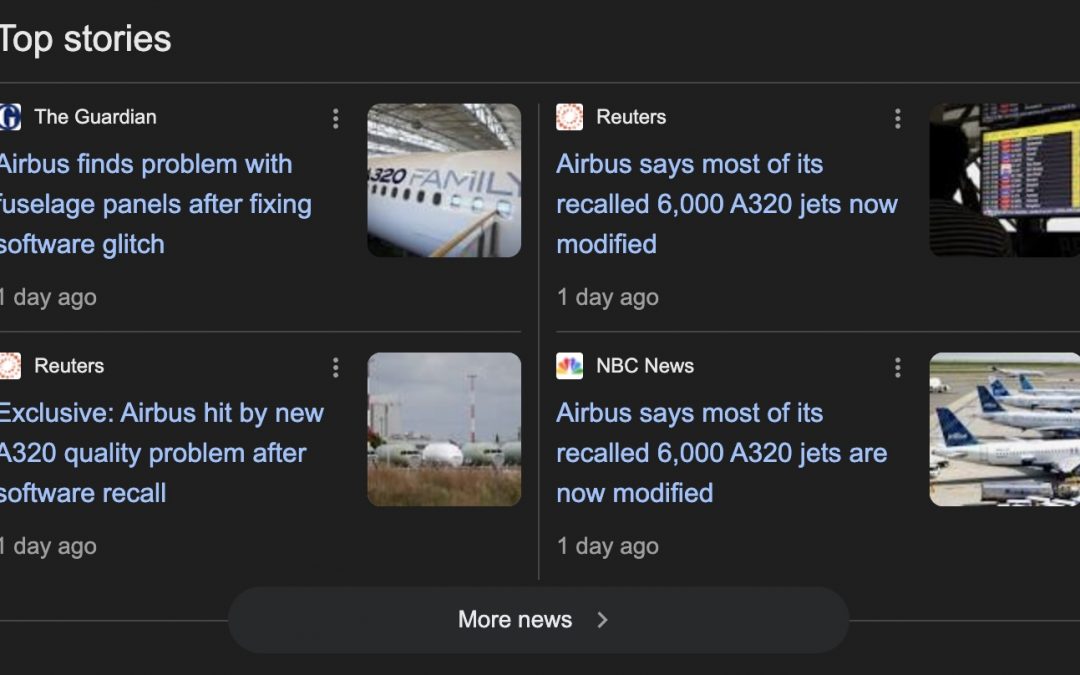1080x675 pixels.
Task: Open three-dot menu for Exclusive Reuters story
Action: (x=335, y=368)
